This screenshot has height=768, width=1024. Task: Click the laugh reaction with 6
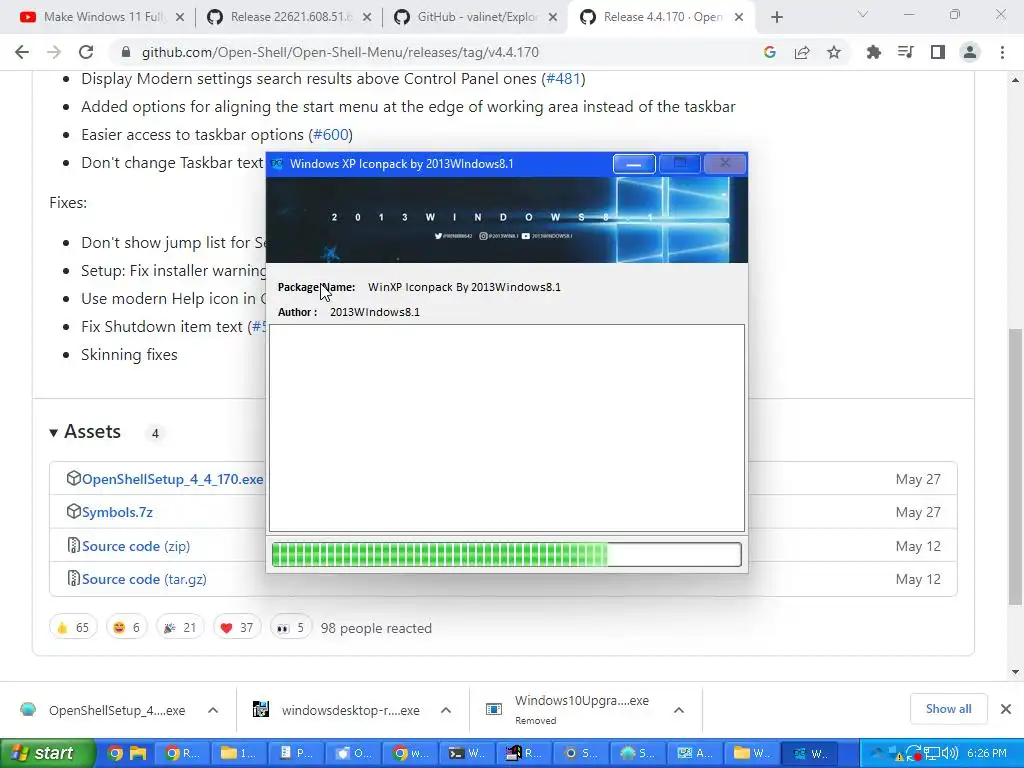tap(127, 628)
